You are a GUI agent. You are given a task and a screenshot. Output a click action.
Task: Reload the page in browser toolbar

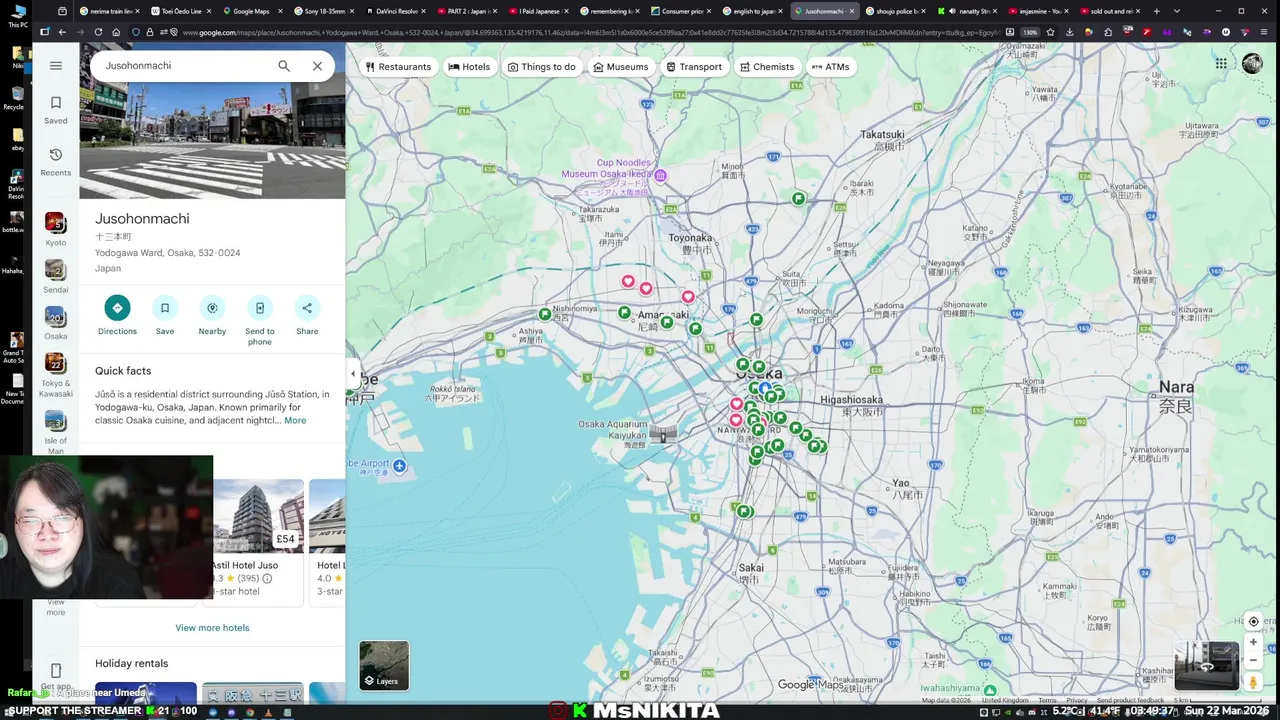click(x=98, y=32)
